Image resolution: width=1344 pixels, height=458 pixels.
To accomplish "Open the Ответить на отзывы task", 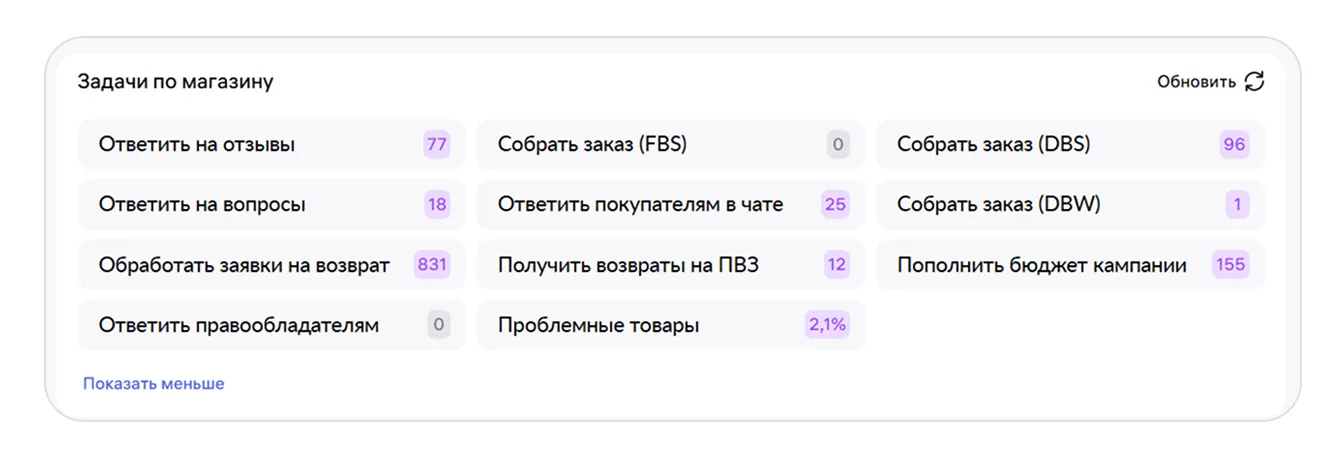I will (x=272, y=145).
